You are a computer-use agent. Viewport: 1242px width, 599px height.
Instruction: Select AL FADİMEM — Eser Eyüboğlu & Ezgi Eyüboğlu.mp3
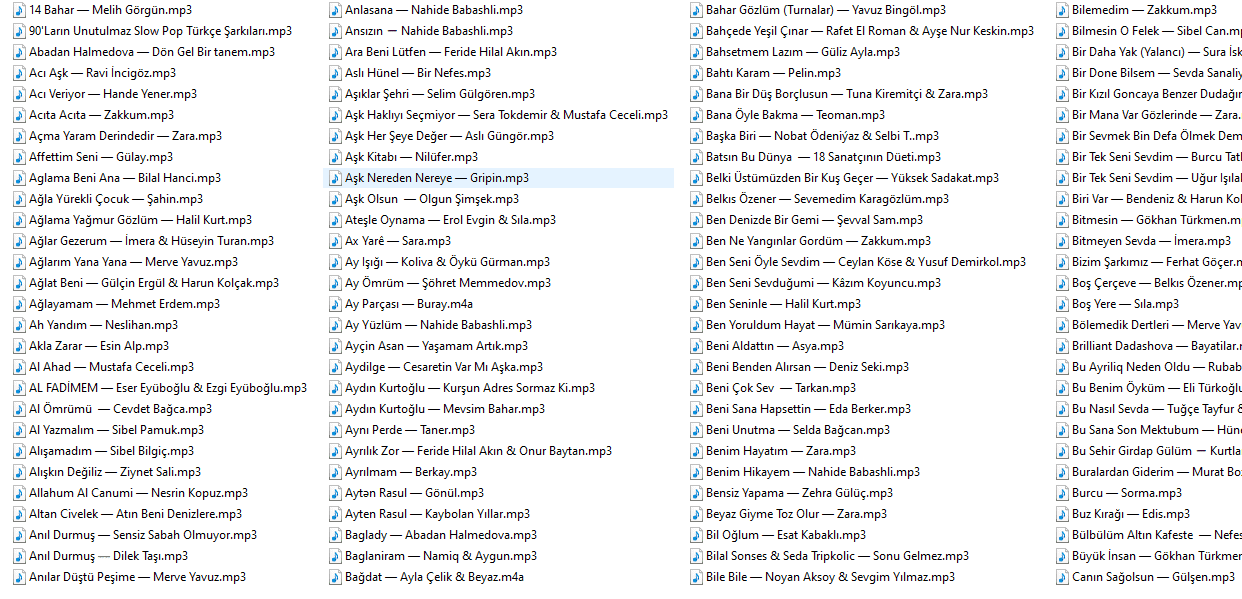click(168, 388)
